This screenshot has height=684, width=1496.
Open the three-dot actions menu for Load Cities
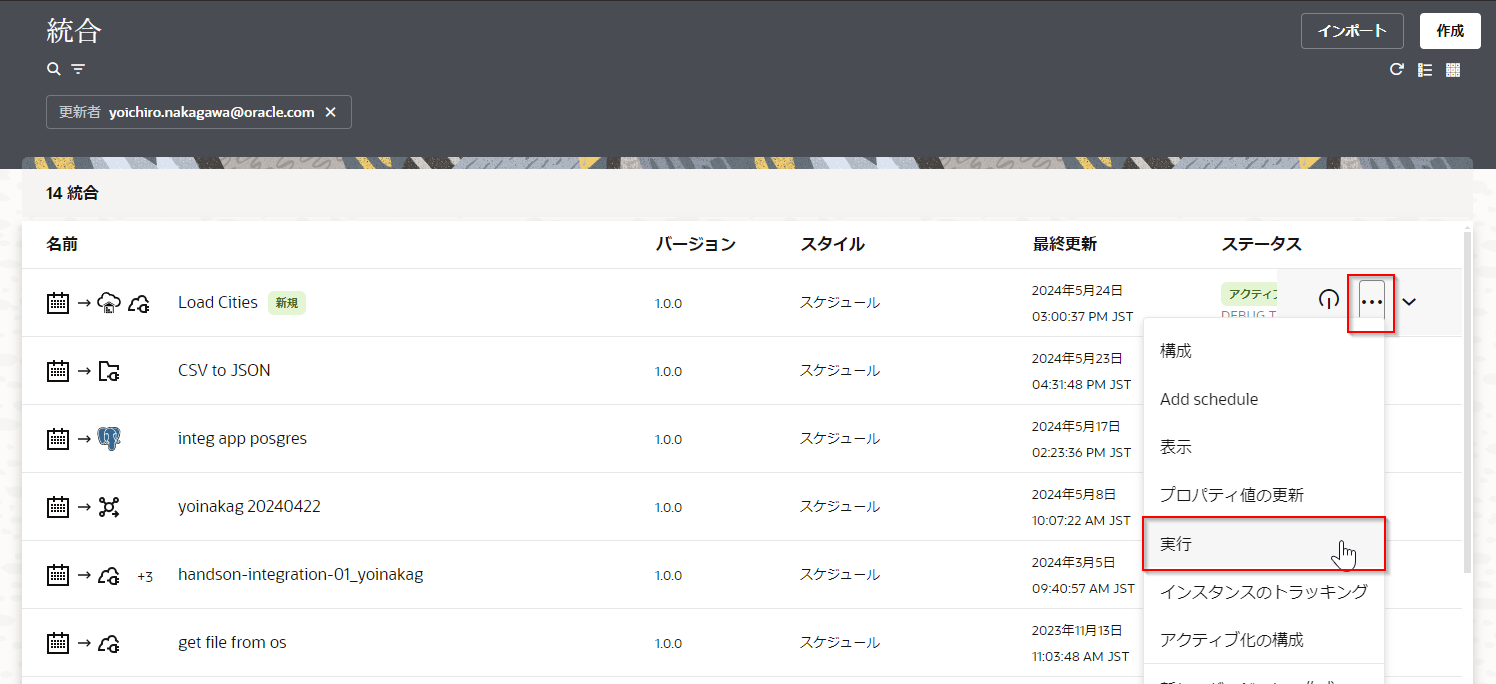point(1371,302)
